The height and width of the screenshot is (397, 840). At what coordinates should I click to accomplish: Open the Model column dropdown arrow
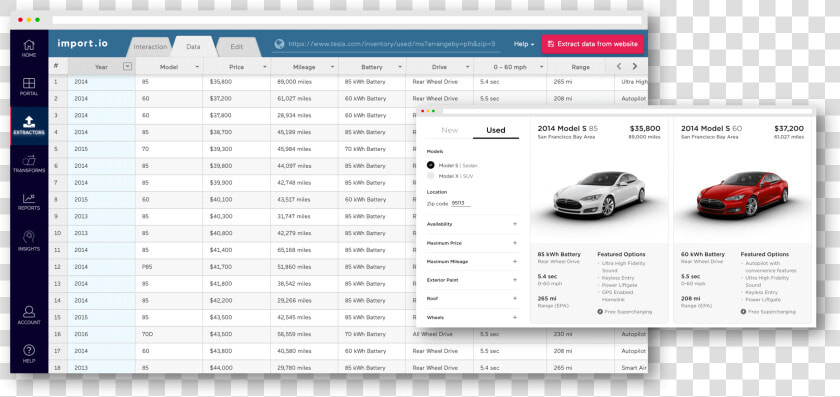click(x=197, y=67)
